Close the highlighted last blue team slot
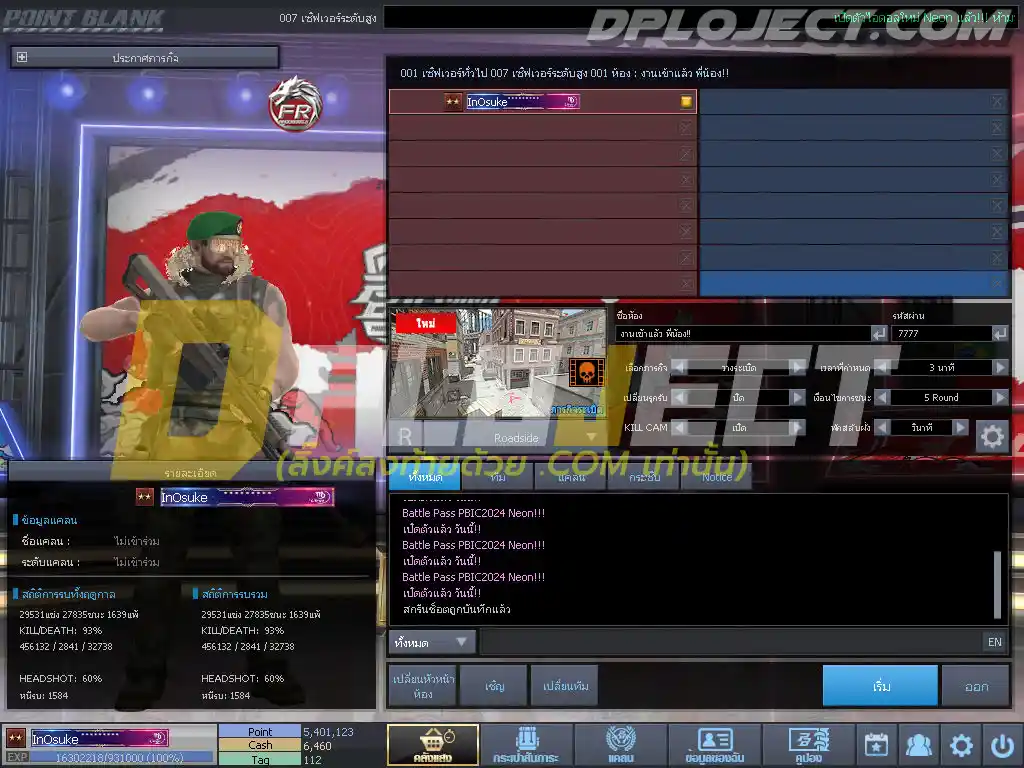The height and width of the screenshot is (768, 1024). click(997, 284)
